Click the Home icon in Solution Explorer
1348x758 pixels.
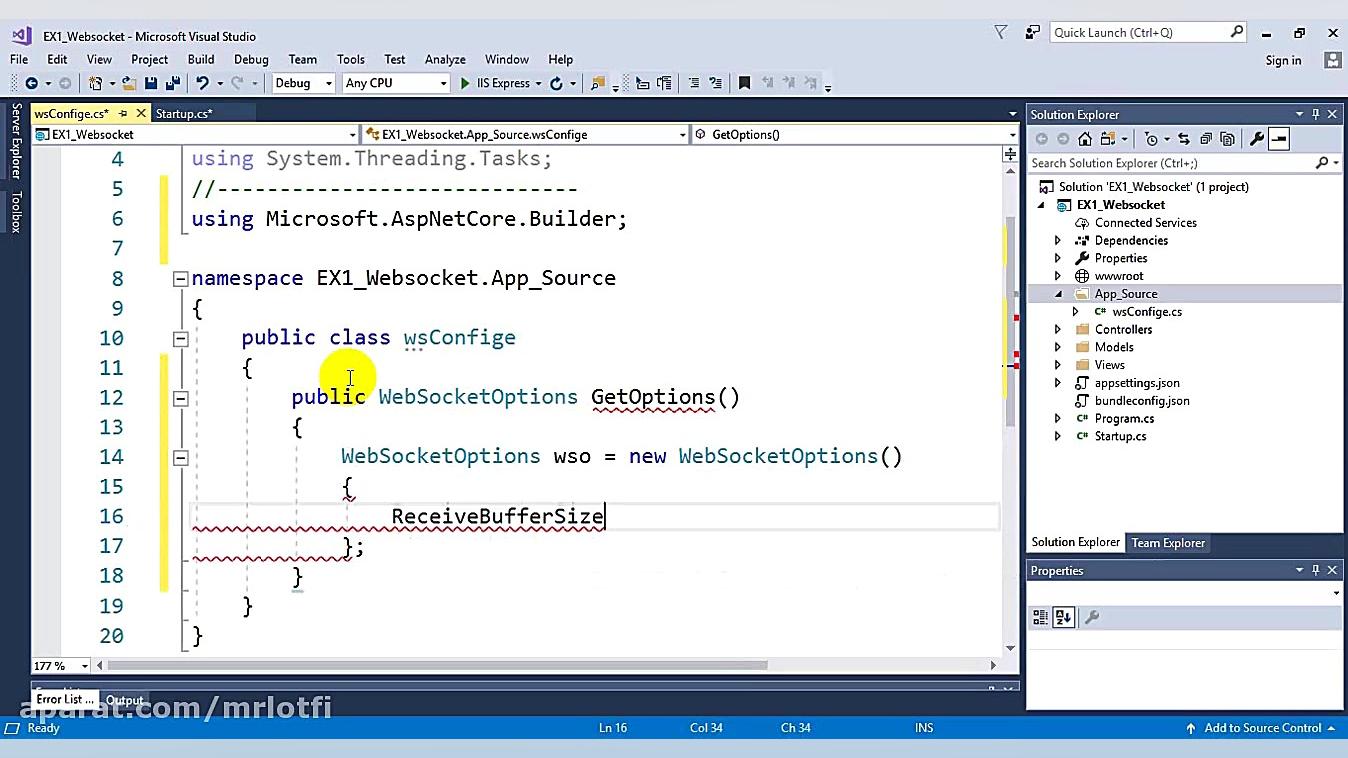[1086, 139]
